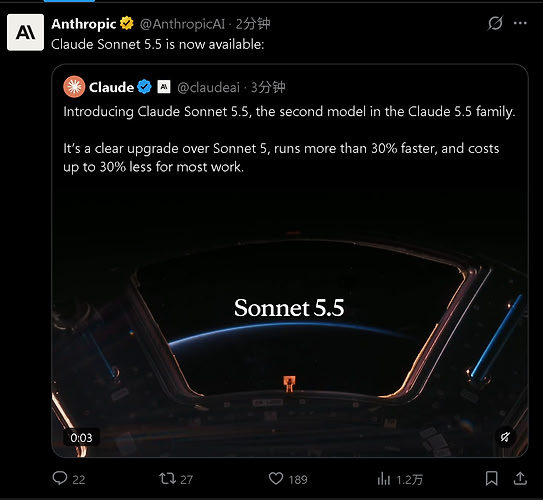Open the quoted tweet text
543x500 pixels.
click(289, 139)
